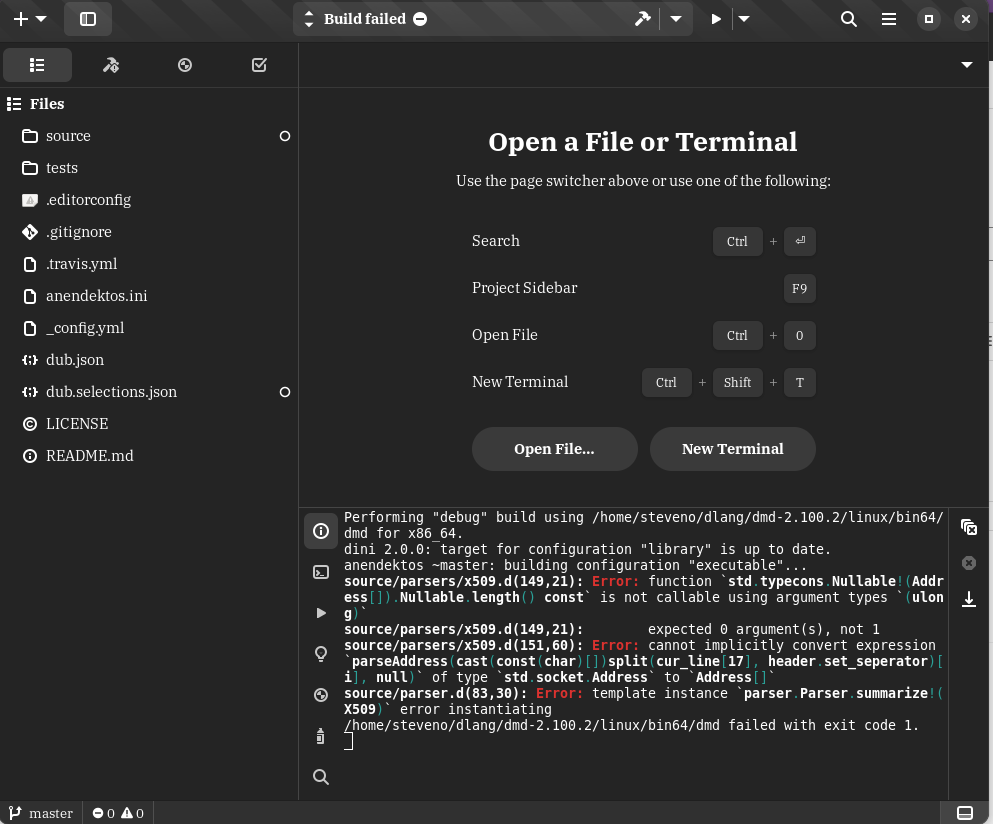Open the build options dropdown arrow
Viewport: 993px width, 824px height.
[x=676, y=19]
